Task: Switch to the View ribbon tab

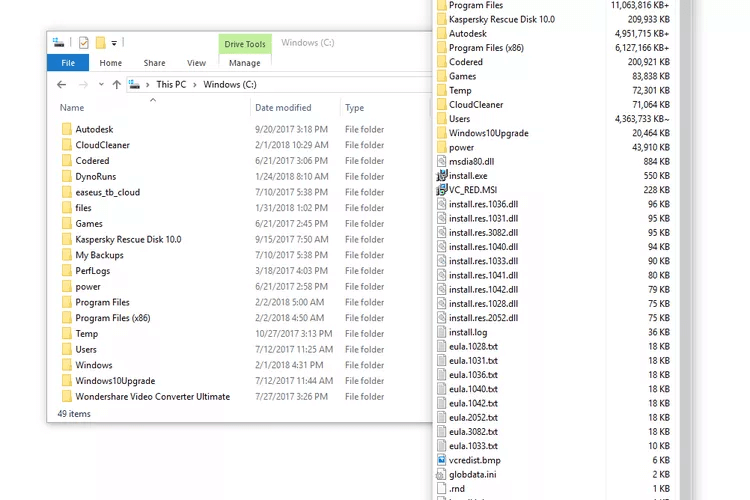Action: click(196, 63)
